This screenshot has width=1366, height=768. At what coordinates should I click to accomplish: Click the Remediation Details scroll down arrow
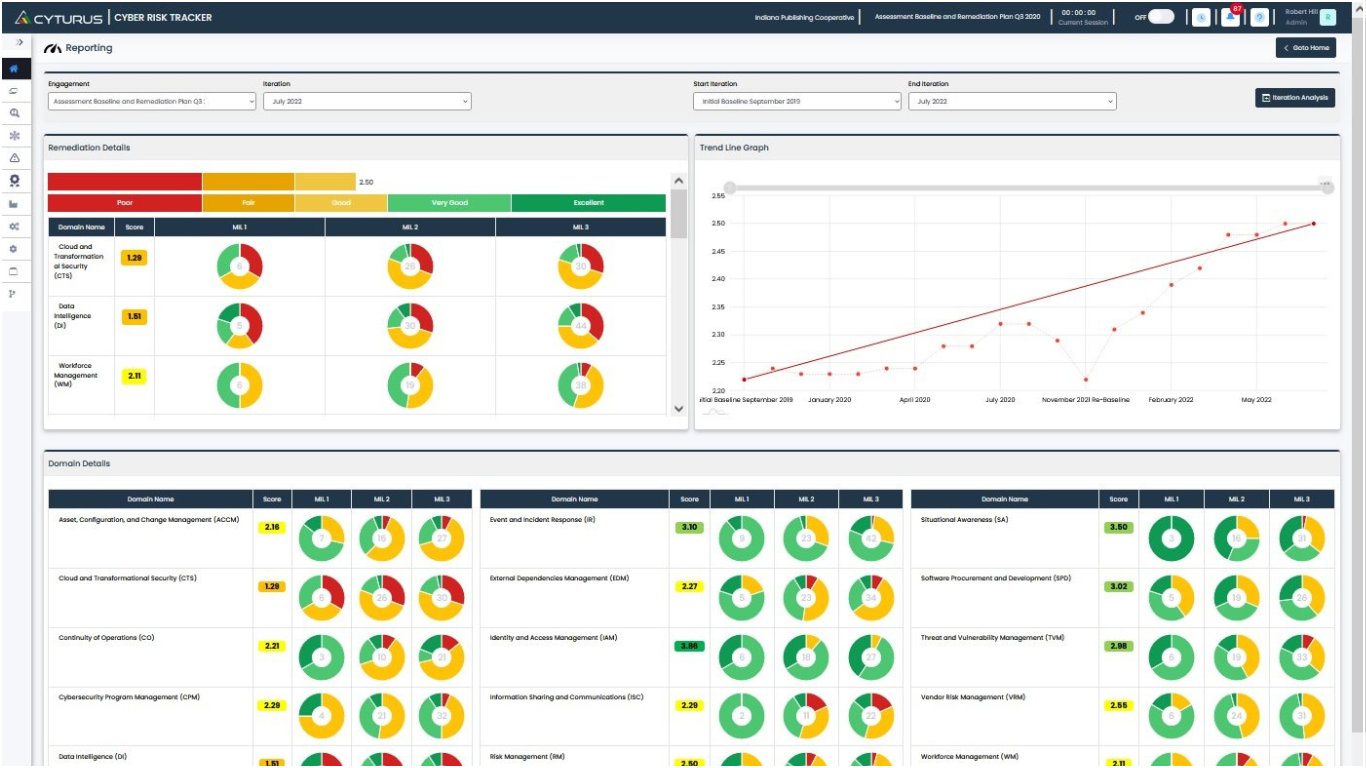tap(679, 408)
